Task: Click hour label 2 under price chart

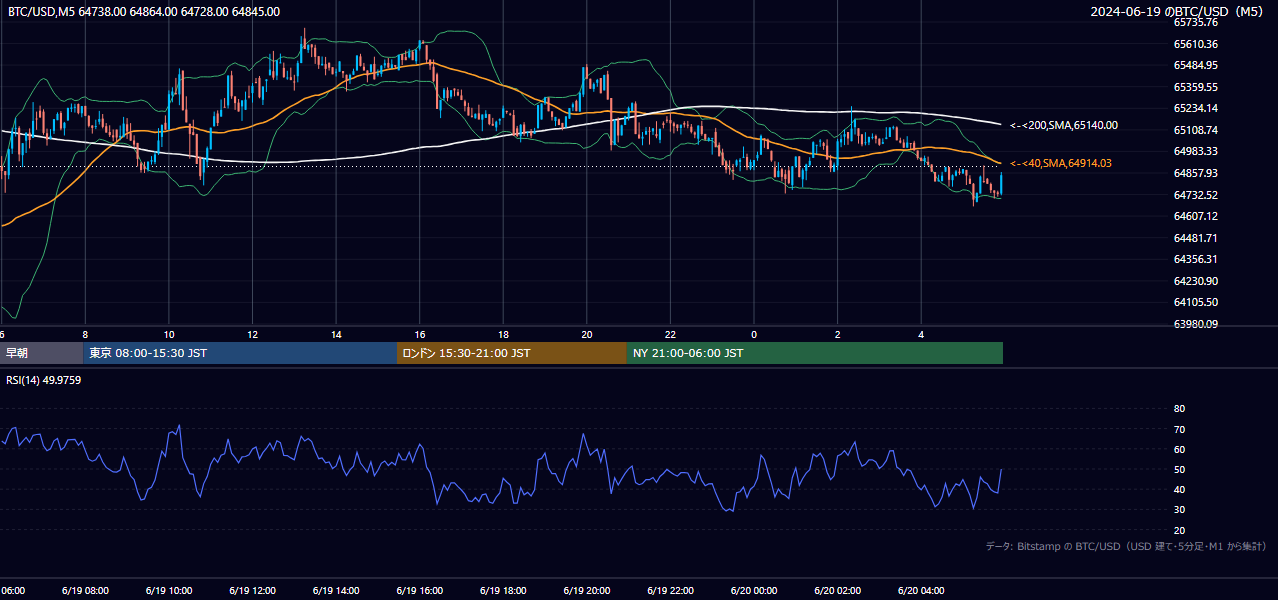Action: pyautogui.click(x=838, y=334)
